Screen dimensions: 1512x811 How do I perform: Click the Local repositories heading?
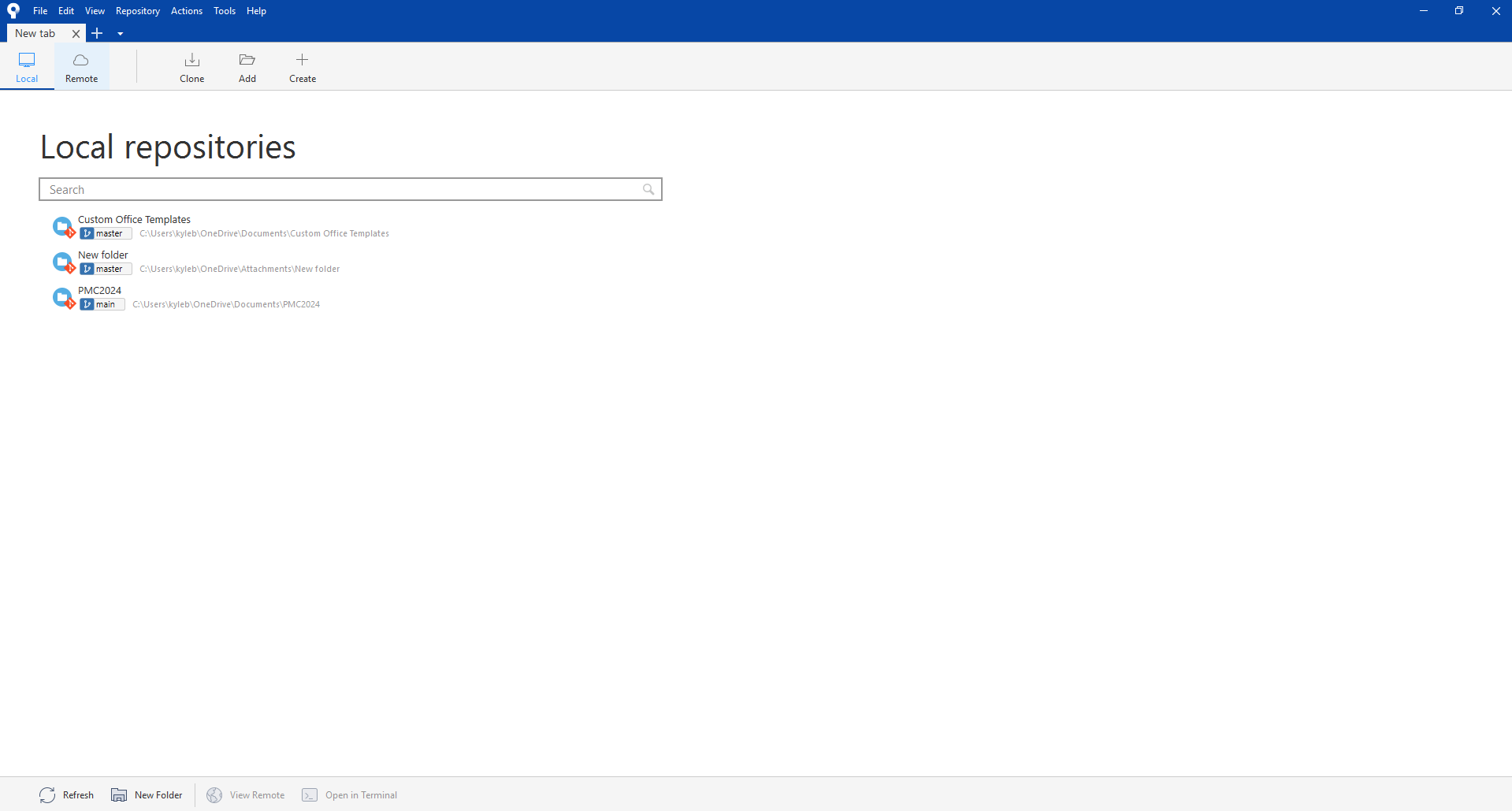coord(168,147)
